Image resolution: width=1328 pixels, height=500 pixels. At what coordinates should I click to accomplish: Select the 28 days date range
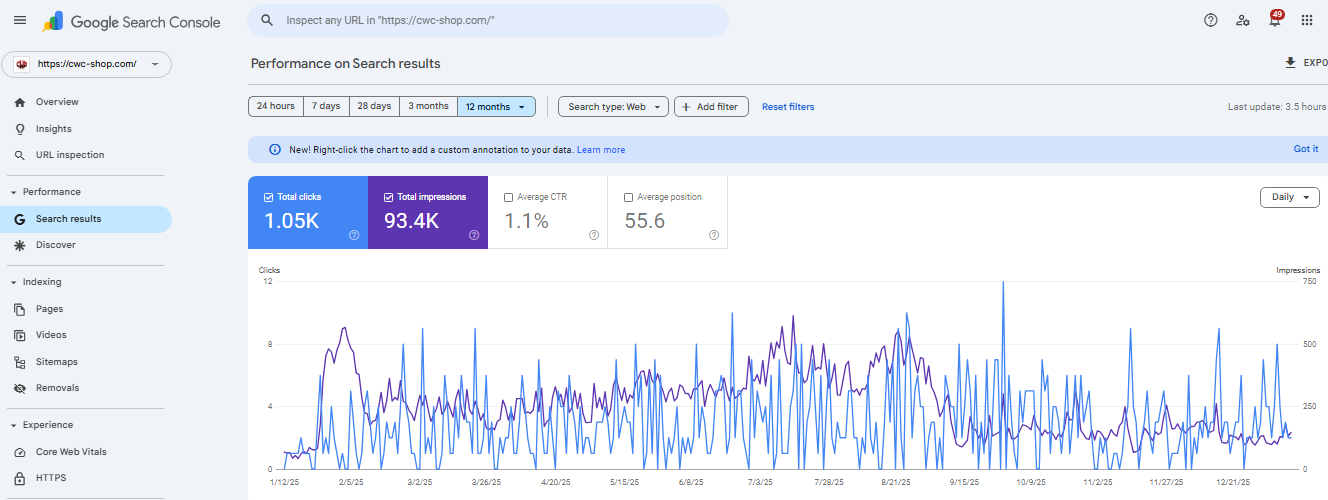(x=374, y=106)
